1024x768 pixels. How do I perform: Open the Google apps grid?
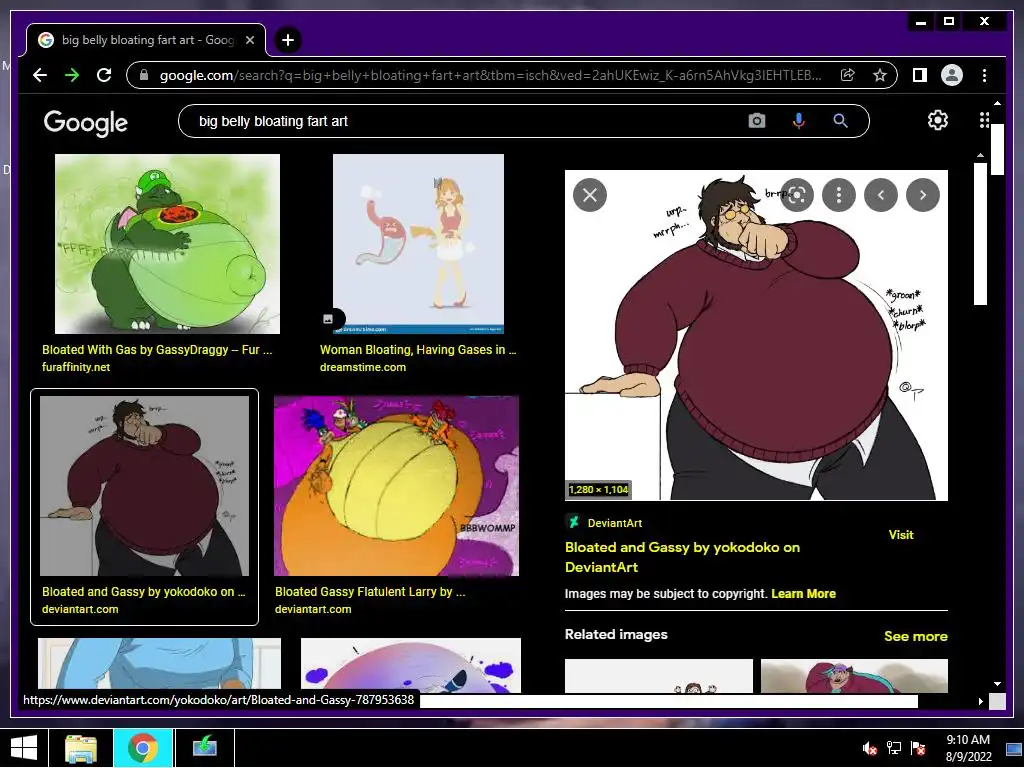(984, 120)
